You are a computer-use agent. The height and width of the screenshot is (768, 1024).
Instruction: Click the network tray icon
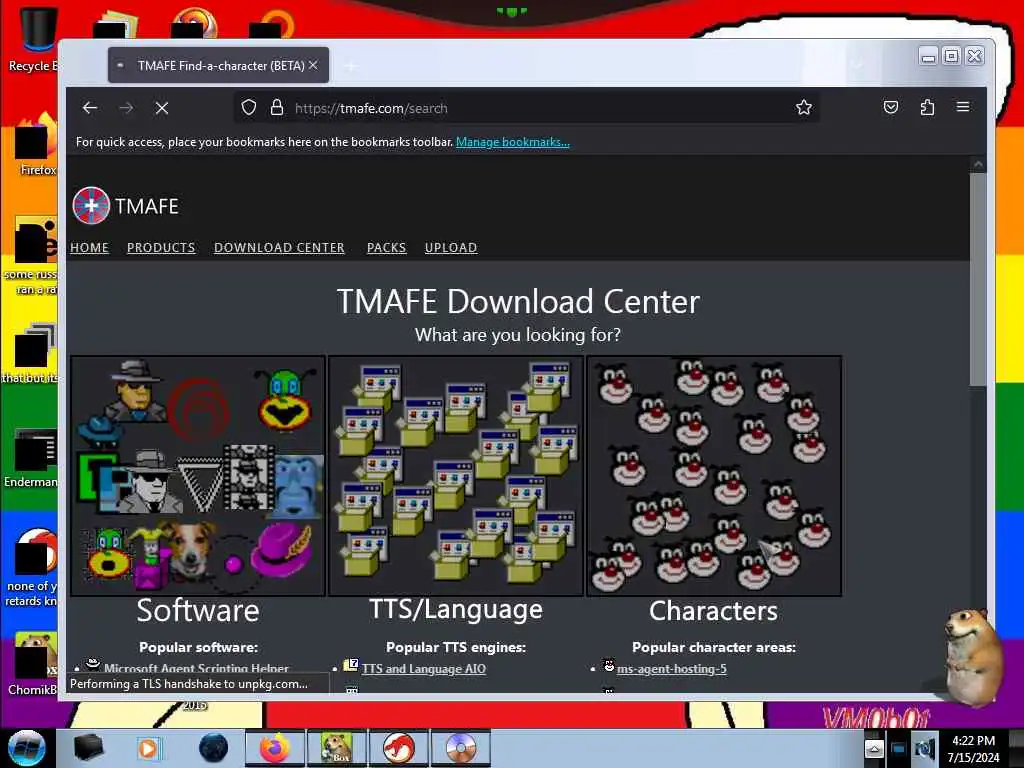point(899,749)
